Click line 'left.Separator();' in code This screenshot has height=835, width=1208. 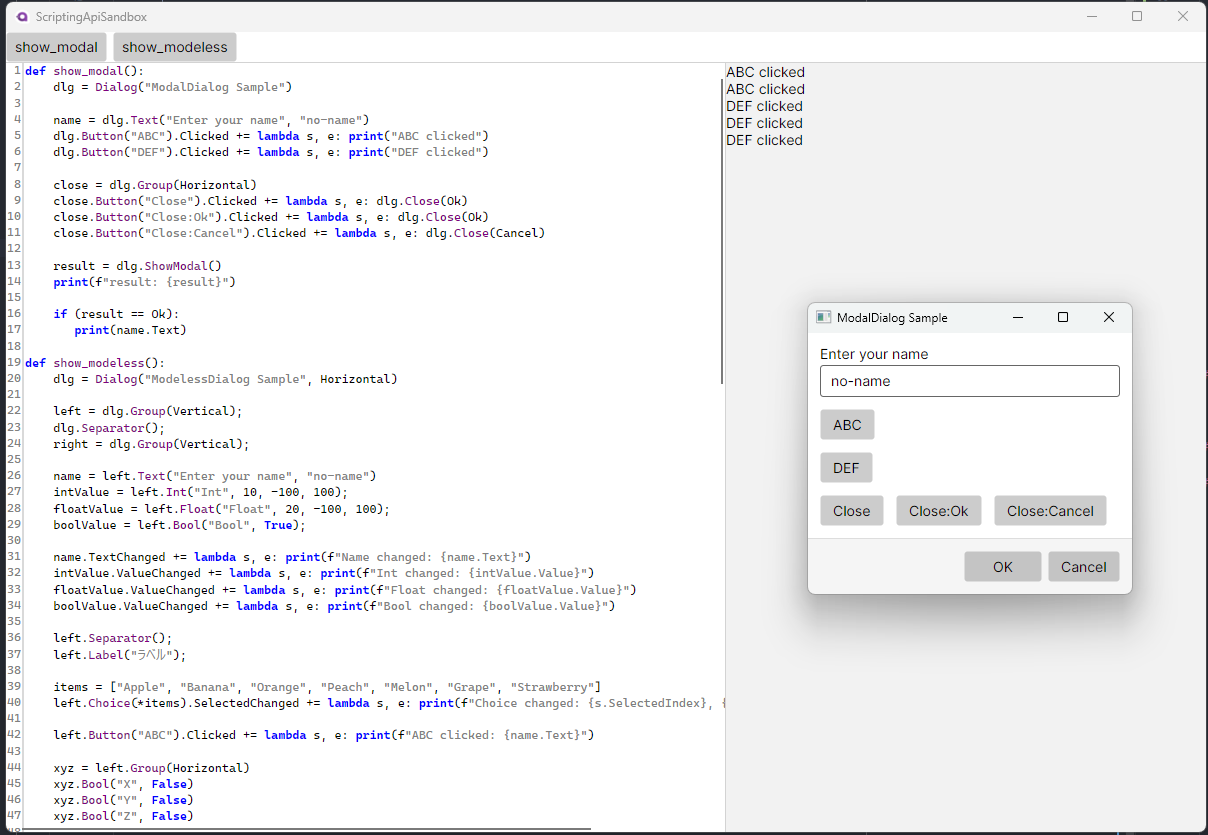[x=113, y=639]
